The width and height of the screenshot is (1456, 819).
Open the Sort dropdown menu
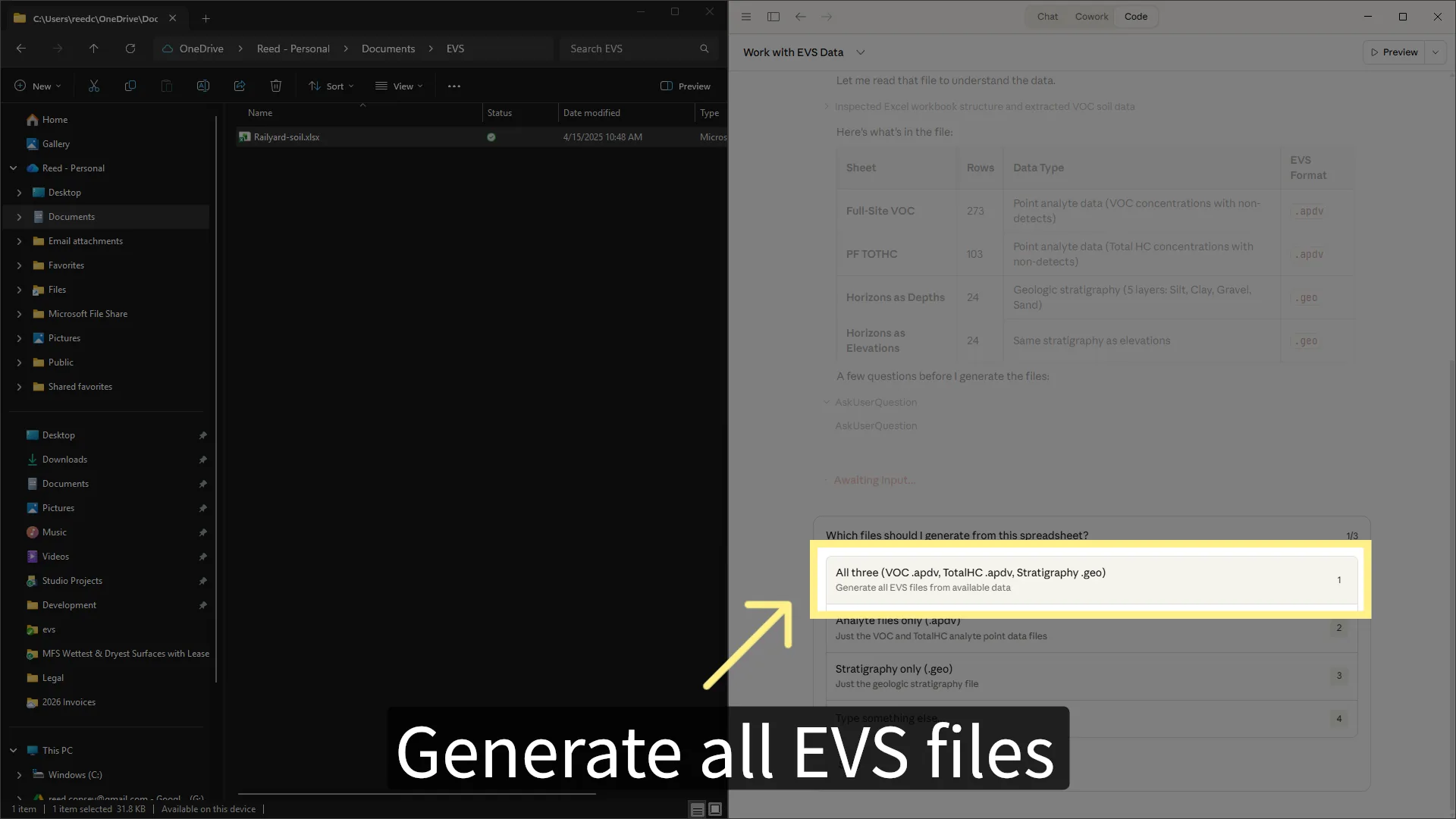pyautogui.click(x=331, y=86)
